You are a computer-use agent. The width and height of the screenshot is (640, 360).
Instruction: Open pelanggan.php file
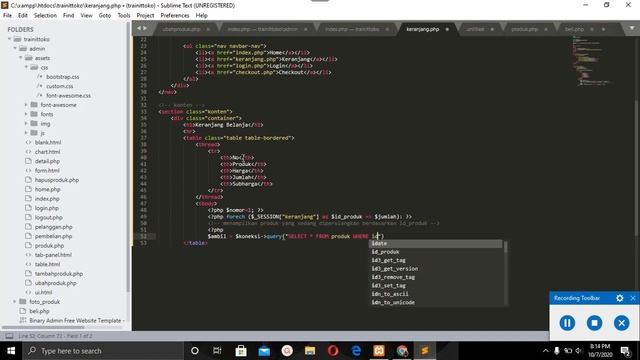point(53,227)
